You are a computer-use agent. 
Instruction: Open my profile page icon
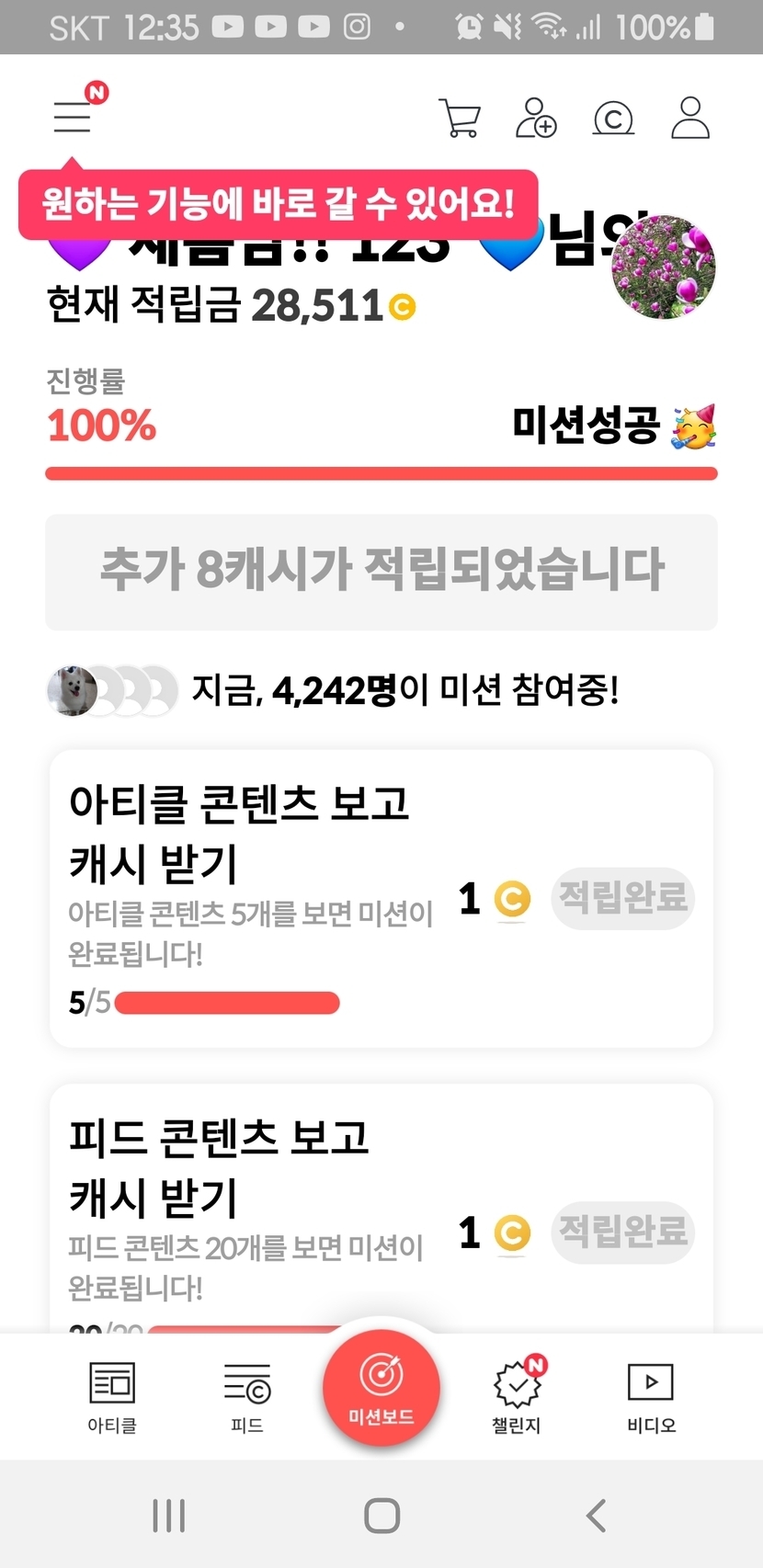click(689, 118)
